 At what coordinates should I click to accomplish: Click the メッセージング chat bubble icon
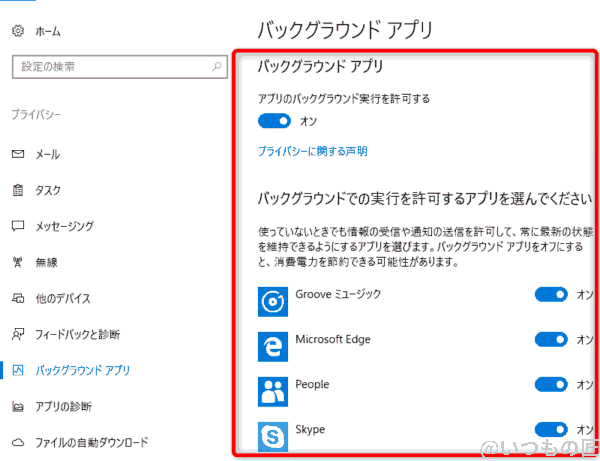pos(18,226)
